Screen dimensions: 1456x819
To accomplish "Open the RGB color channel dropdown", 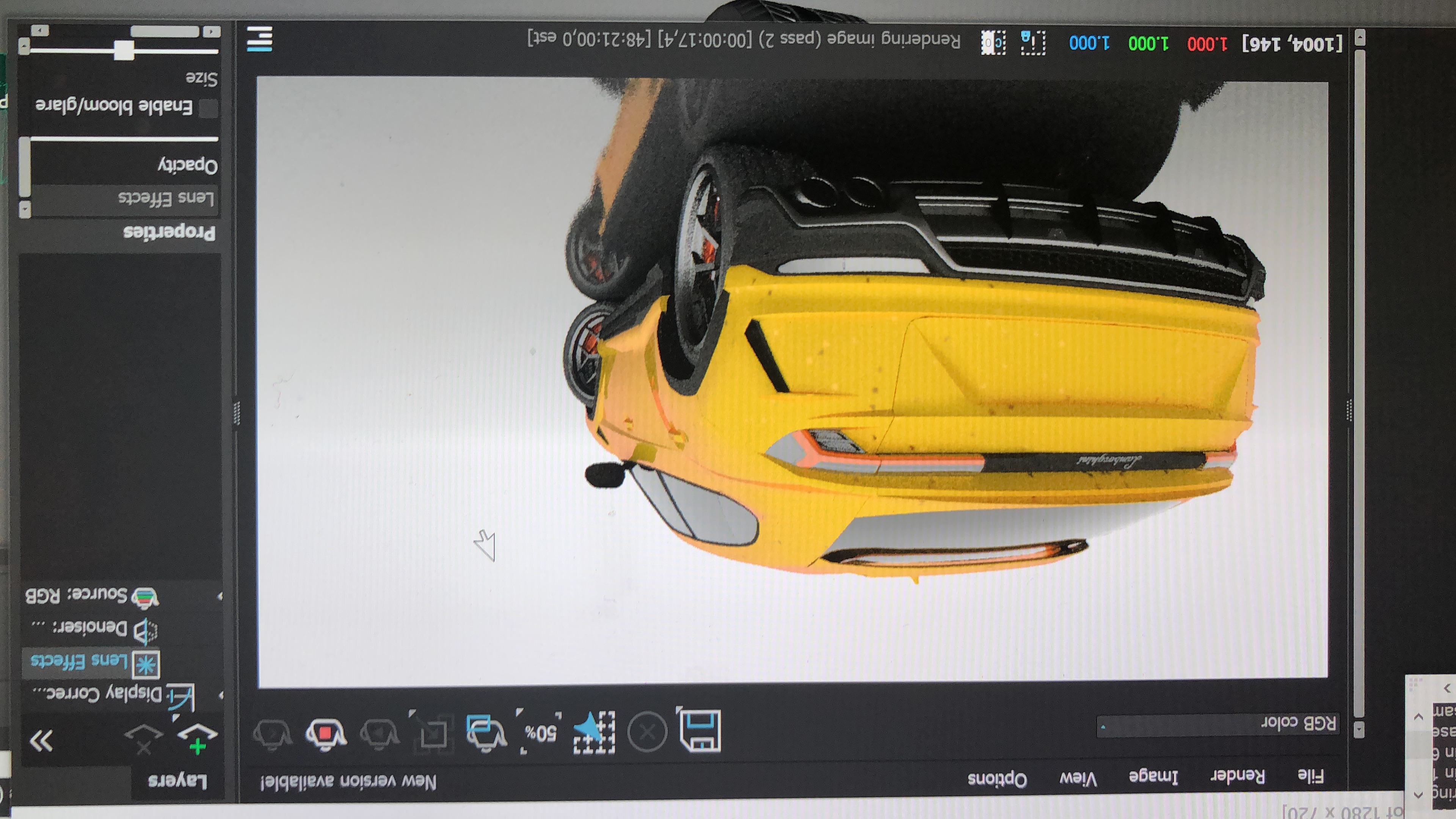I will [1218, 725].
